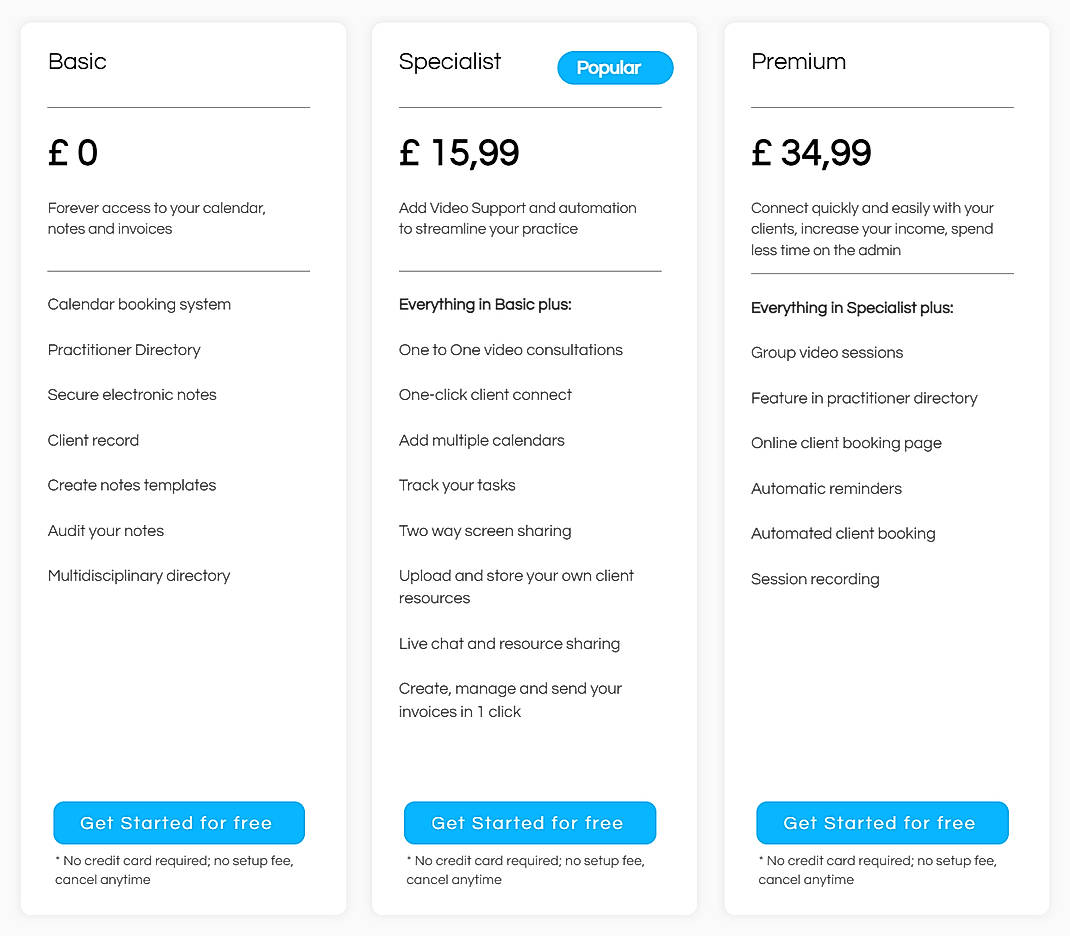Click the no credit card disclaimer under Basic
The width and height of the screenshot is (1070, 936).
tap(173, 869)
